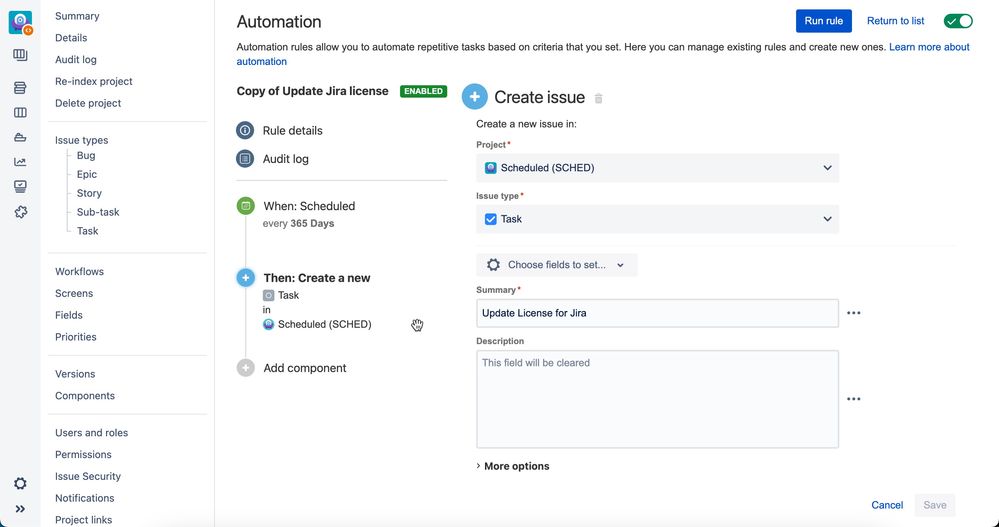Click gear icon in Choose fields button

[x=493, y=264]
